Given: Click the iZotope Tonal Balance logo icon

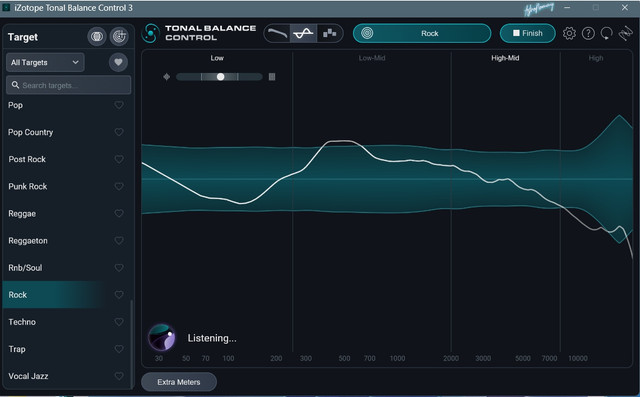Looking at the screenshot, I should 150,33.
